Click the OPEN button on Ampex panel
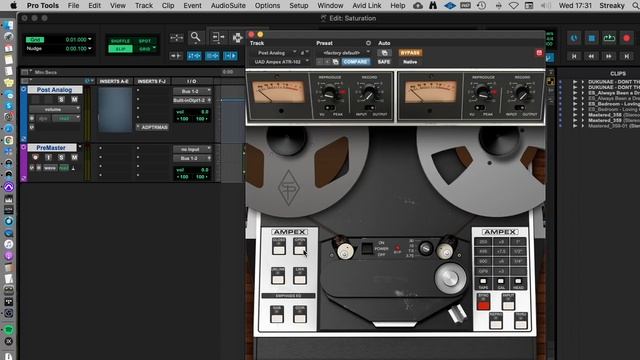 (300, 247)
